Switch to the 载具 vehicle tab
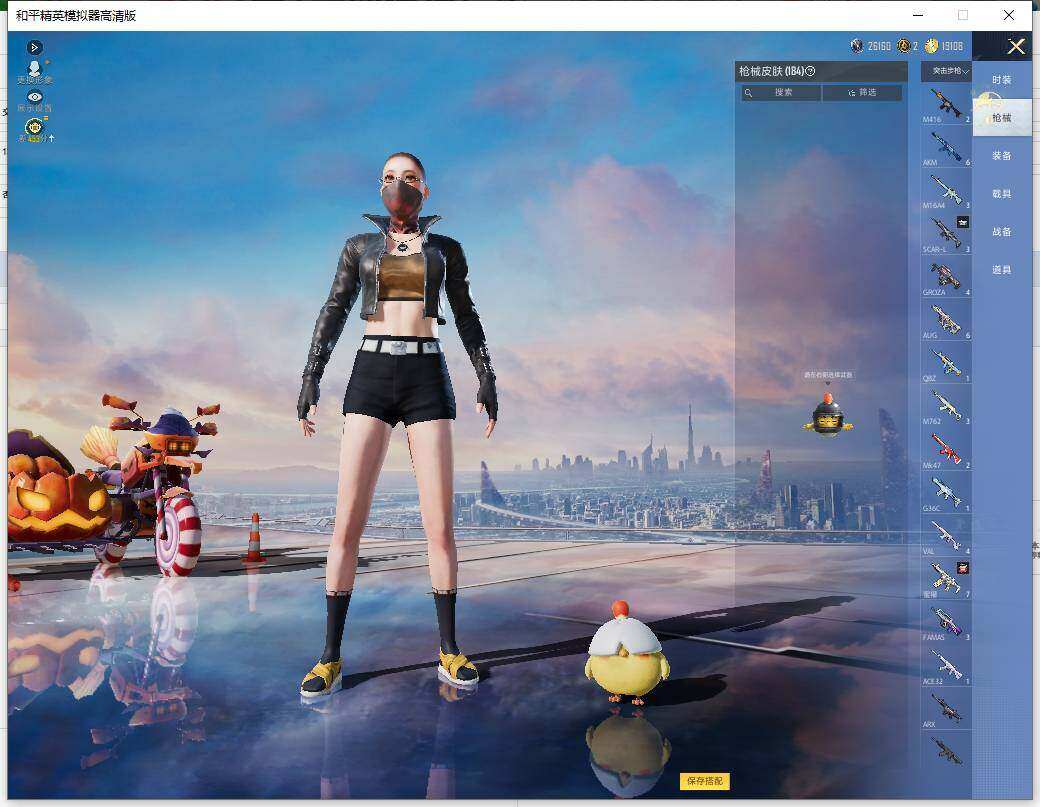The image size is (1040, 807). tap(1002, 194)
